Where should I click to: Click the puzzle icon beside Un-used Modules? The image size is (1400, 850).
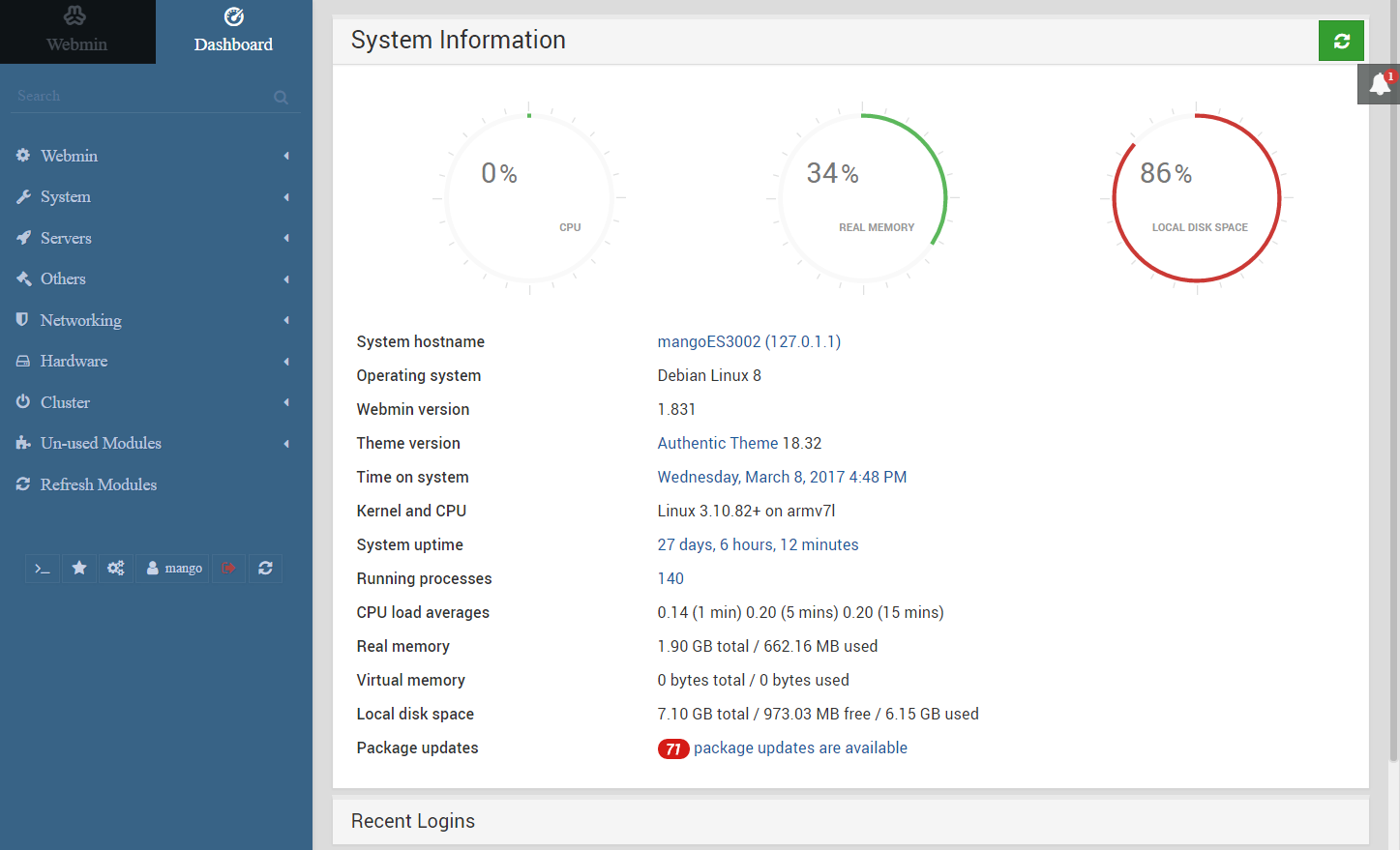[x=23, y=443]
